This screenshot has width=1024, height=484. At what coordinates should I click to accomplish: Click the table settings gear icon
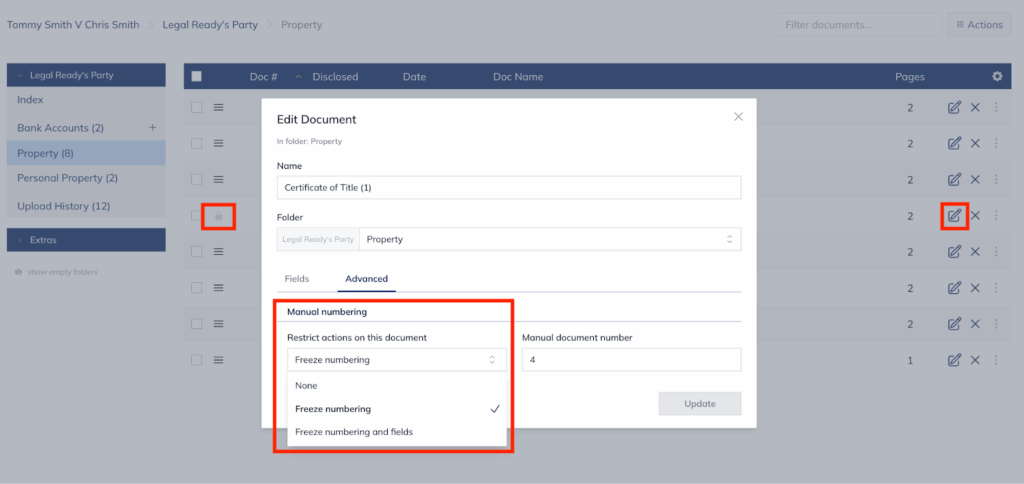[x=996, y=76]
